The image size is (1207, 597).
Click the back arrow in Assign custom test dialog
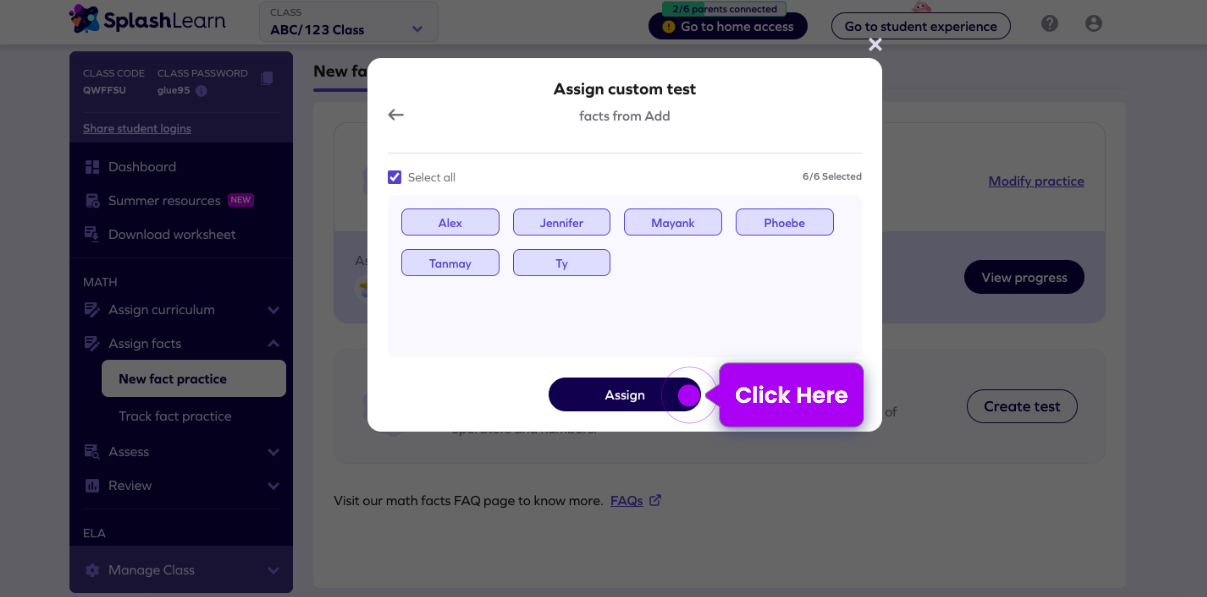click(x=396, y=115)
